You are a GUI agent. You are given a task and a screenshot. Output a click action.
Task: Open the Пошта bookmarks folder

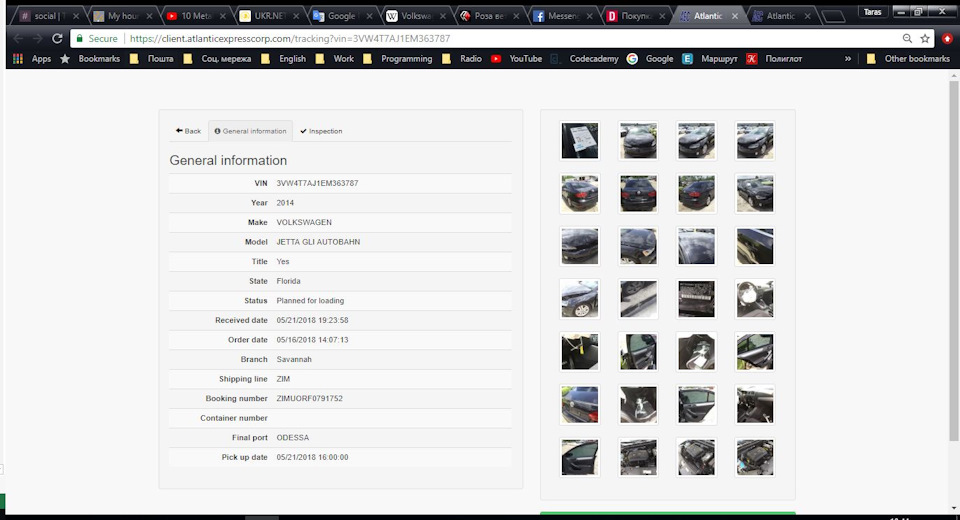pos(152,59)
